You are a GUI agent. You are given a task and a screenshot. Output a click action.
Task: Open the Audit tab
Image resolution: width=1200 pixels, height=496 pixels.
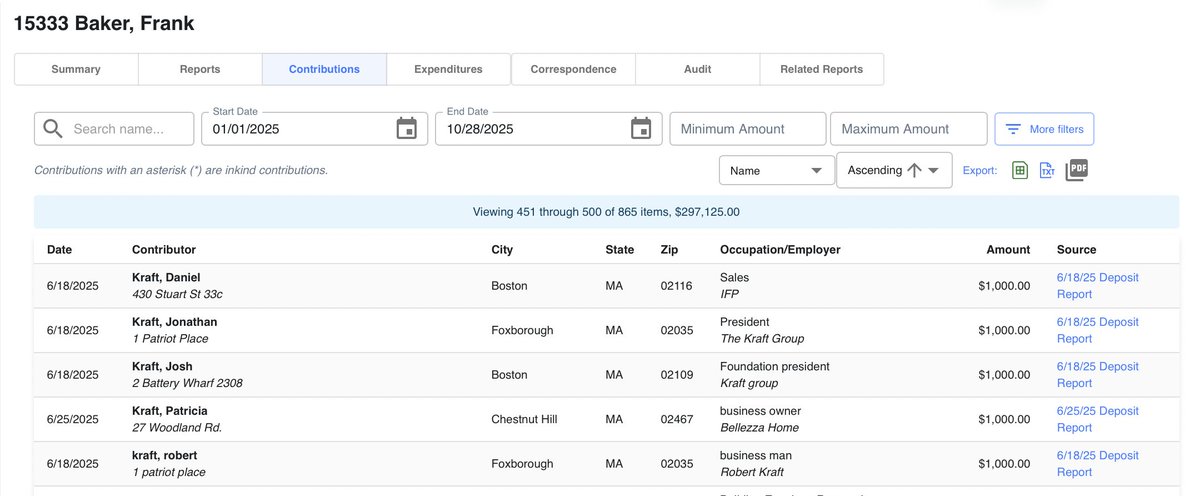point(697,69)
